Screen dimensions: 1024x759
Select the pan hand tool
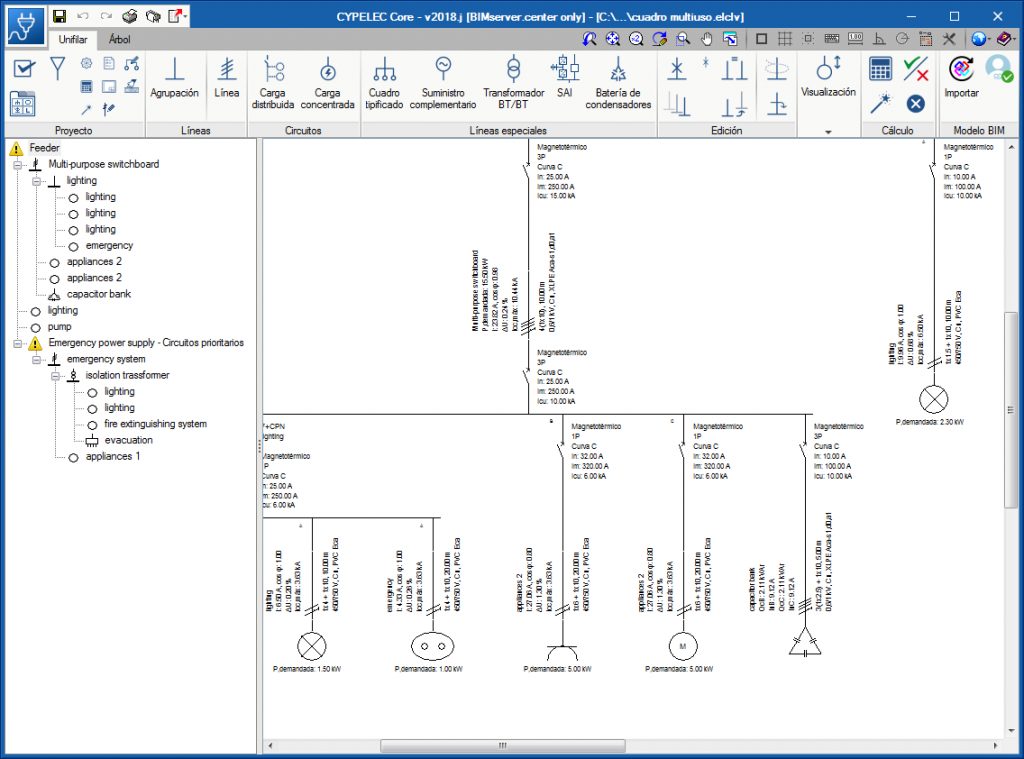click(x=707, y=39)
